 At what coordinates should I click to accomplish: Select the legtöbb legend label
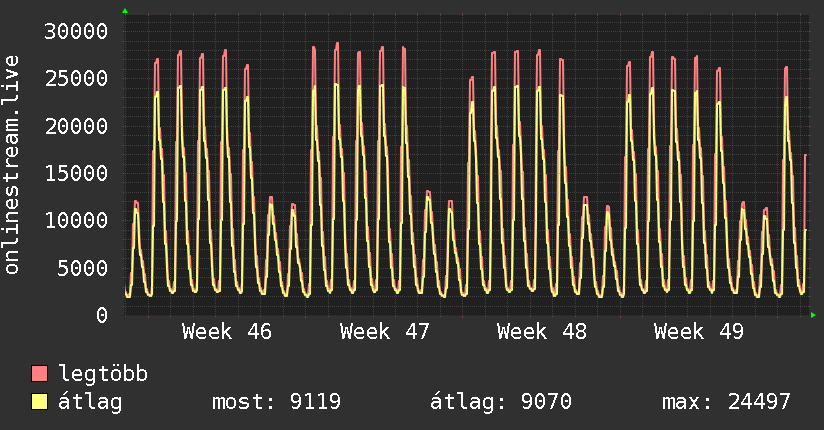coord(104,375)
